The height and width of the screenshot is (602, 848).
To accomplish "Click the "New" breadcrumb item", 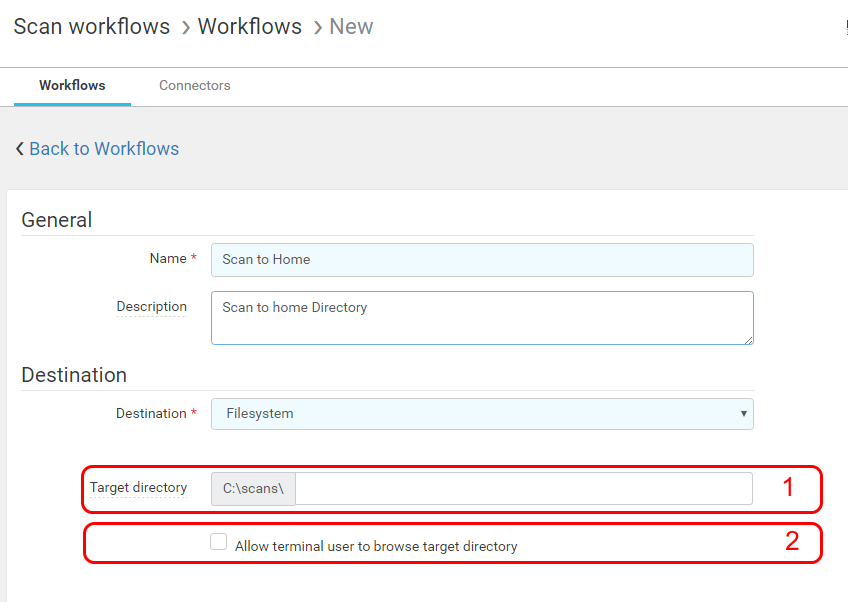I will pos(351,27).
